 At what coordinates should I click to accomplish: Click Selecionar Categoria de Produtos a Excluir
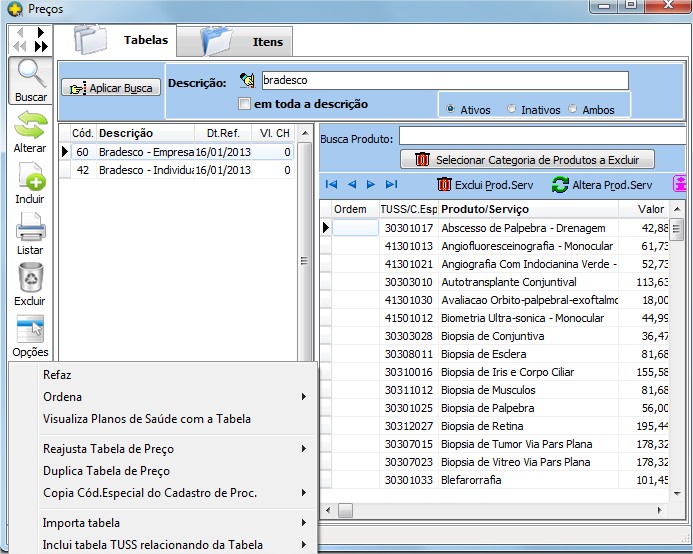coord(527,159)
